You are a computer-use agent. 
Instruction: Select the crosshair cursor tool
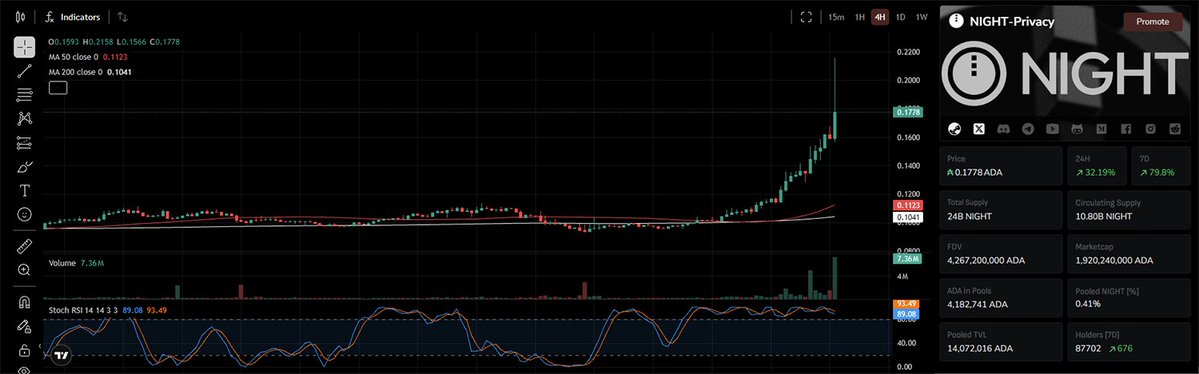(24, 47)
